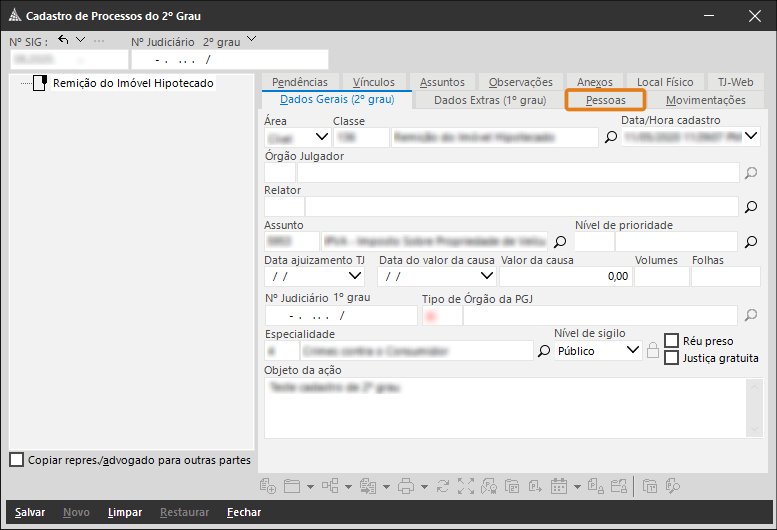This screenshot has width=777, height=530.
Task: Open the Classe search magnifier
Action: (x=610, y=137)
